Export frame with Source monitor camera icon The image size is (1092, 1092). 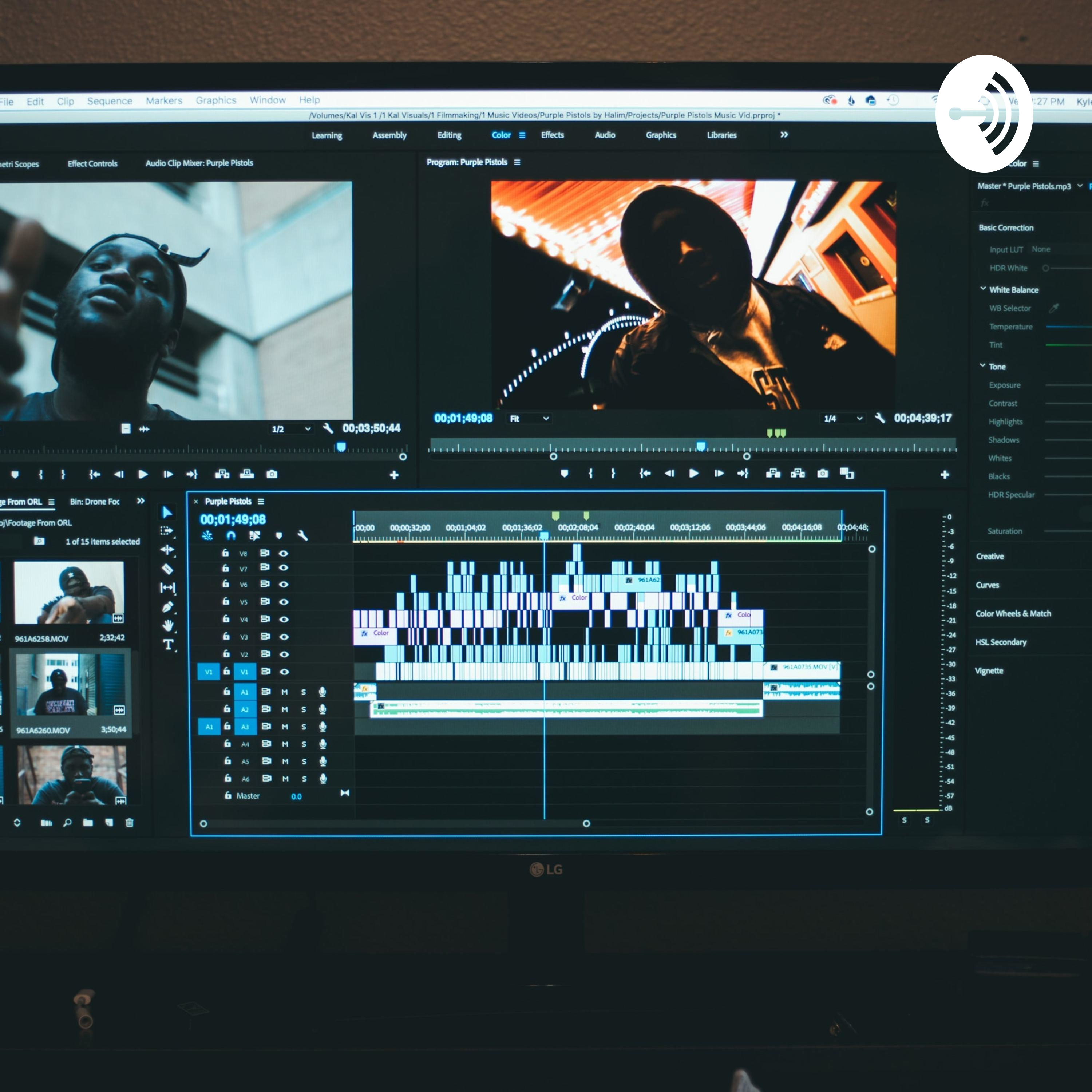click(x=272, y=474)
